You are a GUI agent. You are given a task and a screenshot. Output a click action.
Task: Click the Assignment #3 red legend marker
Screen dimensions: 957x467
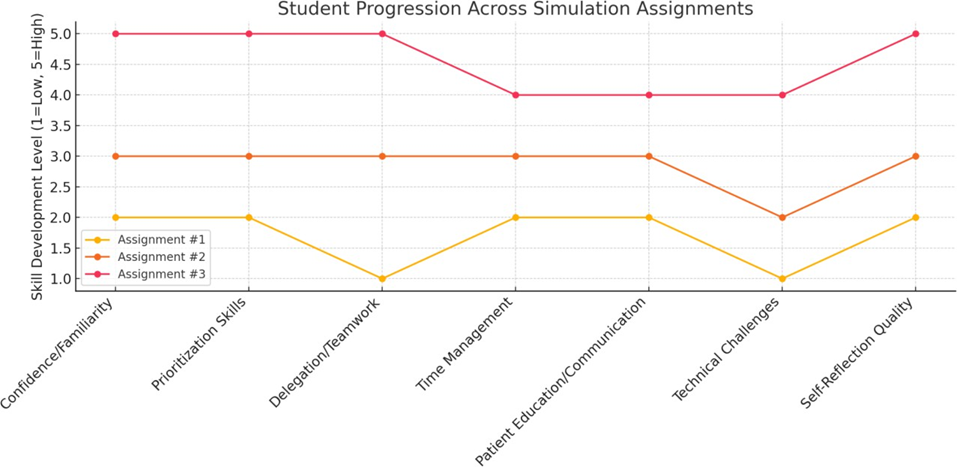98,273
